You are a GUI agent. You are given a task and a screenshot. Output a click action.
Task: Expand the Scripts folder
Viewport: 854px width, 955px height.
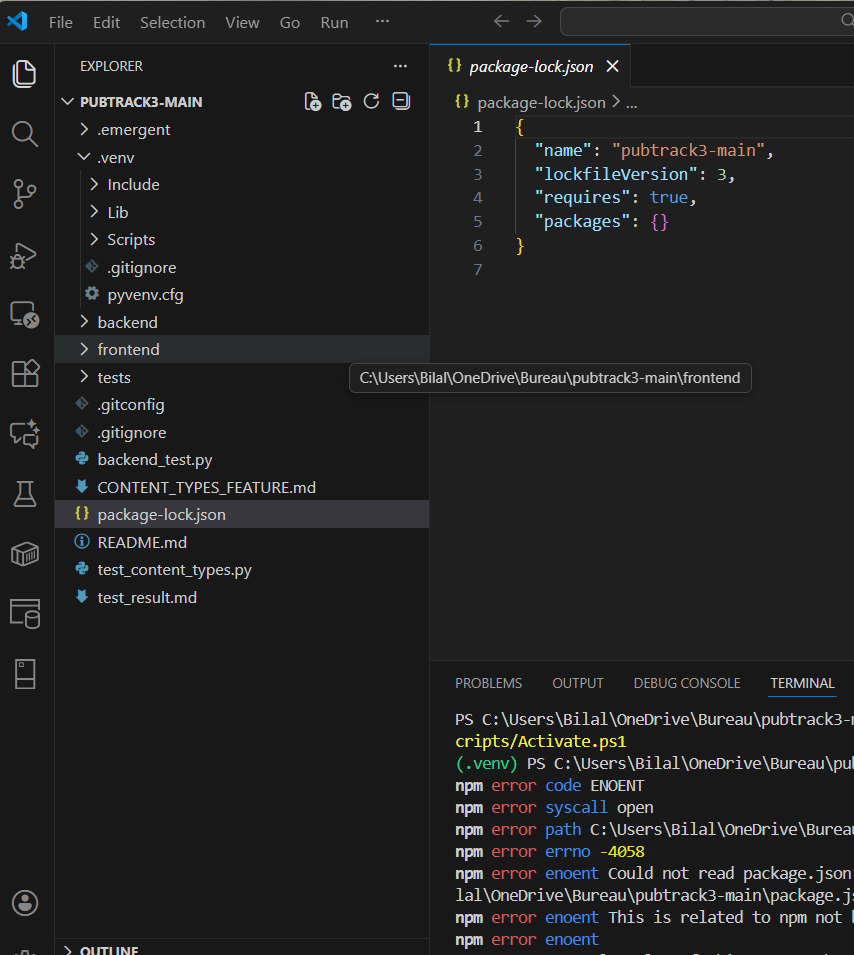click(x=131, y=240)
